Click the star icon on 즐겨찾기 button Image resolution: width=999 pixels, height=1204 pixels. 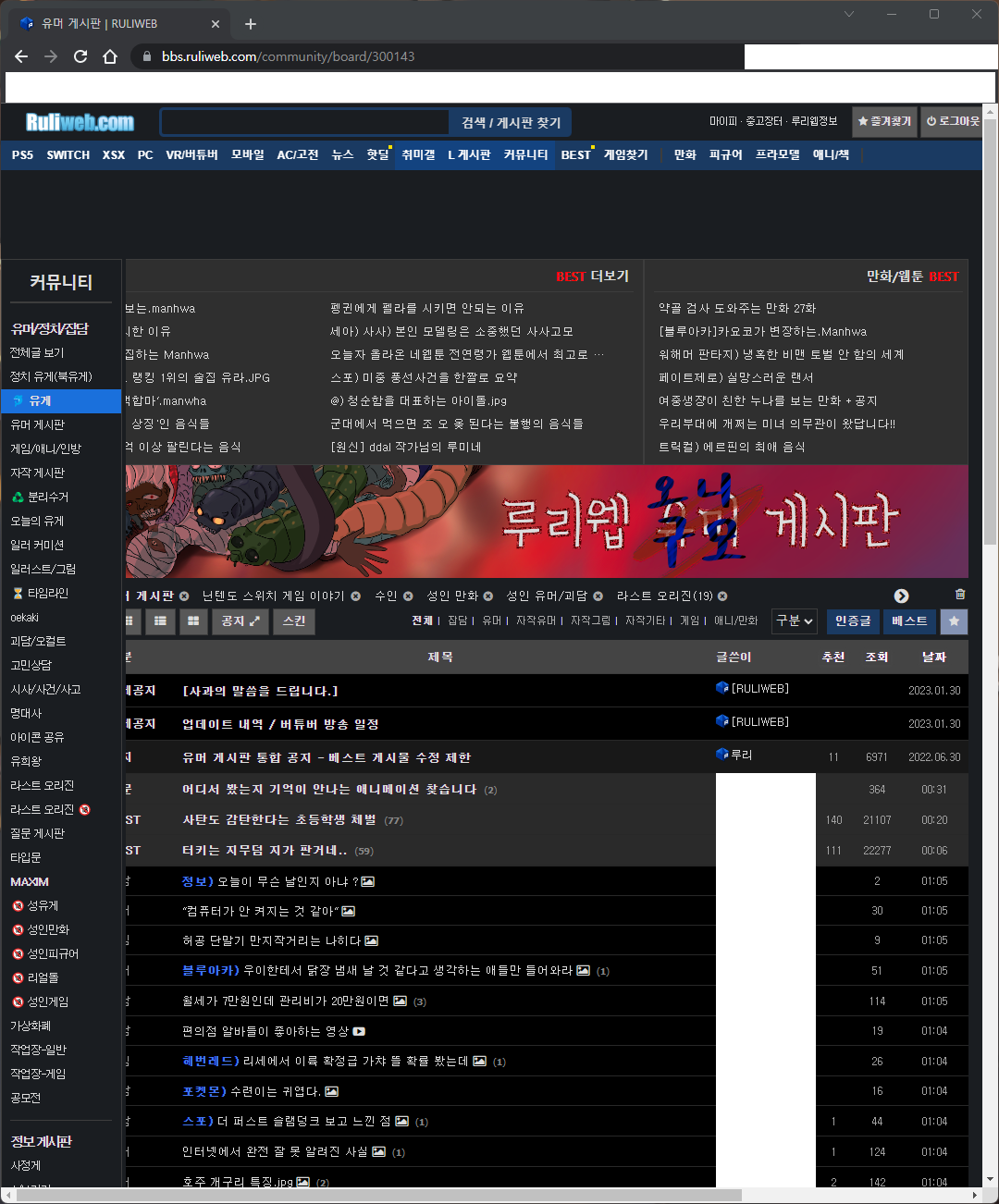click(x=863, y=121)
